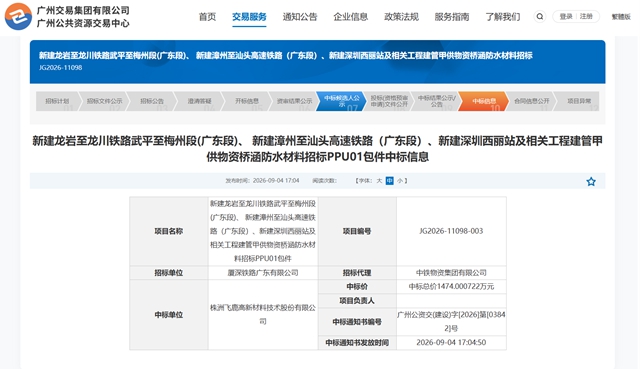Favorite this page with the star icon
The height and width of the screenshot is (369, 640).
[591, 182]
